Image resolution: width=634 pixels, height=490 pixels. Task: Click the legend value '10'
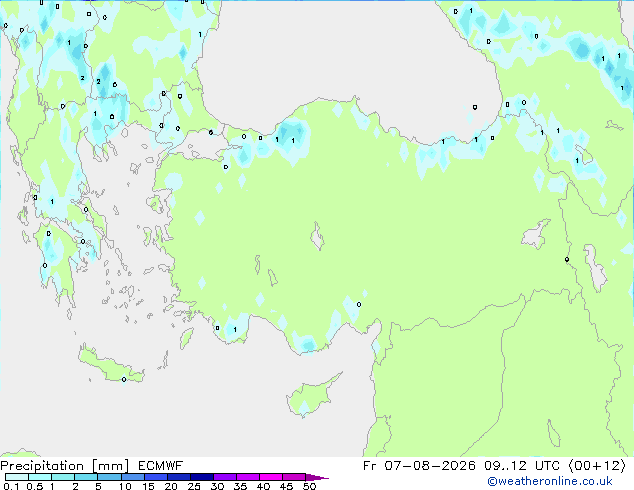pos(125,486)
